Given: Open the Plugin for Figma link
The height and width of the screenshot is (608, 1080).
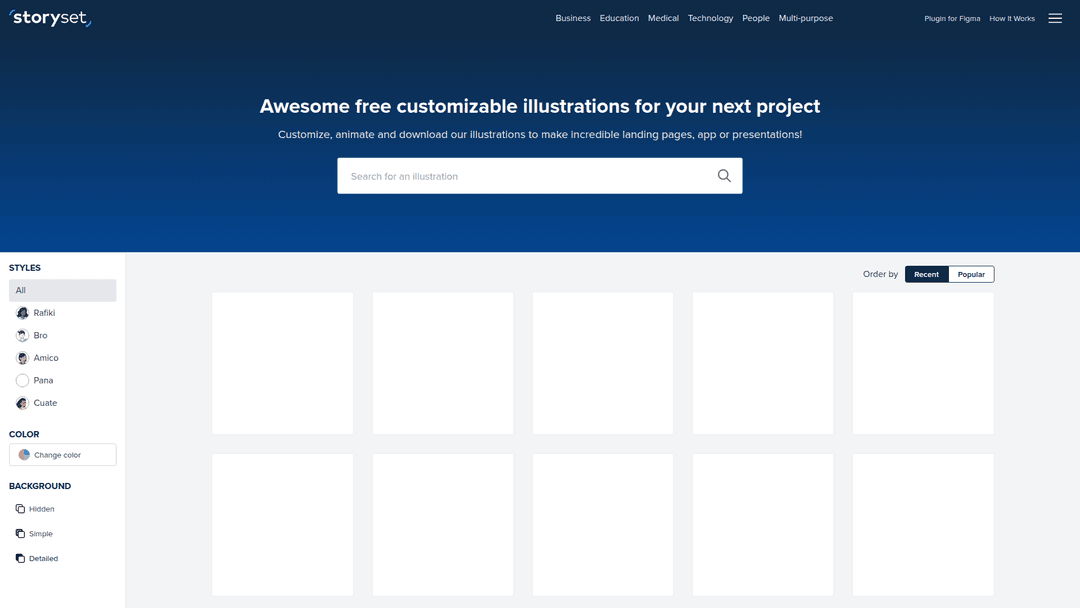Looking at the screenshot, I should click(x=952, y=18).
